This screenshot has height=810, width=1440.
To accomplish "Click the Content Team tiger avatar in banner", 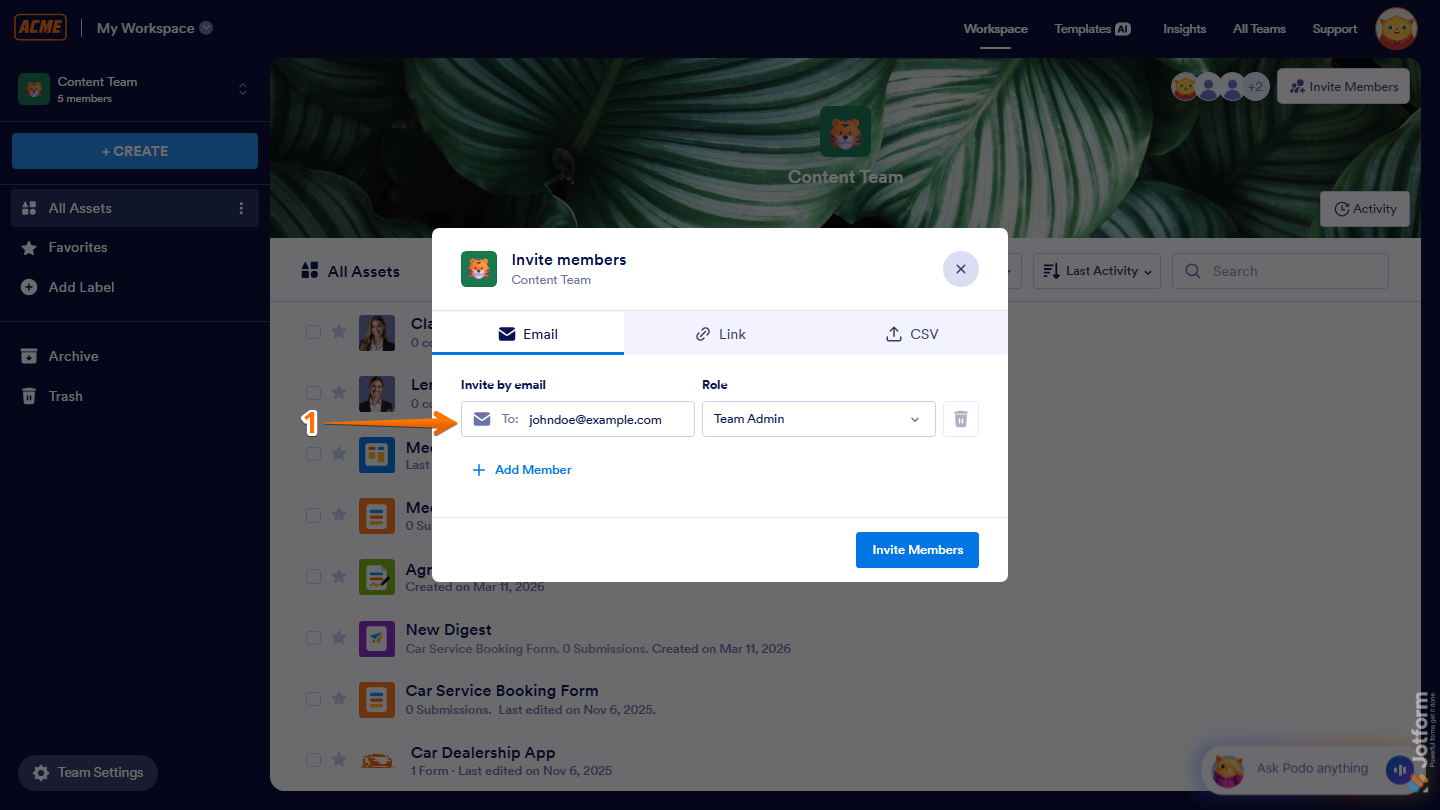I will click(x=845, y=132).
